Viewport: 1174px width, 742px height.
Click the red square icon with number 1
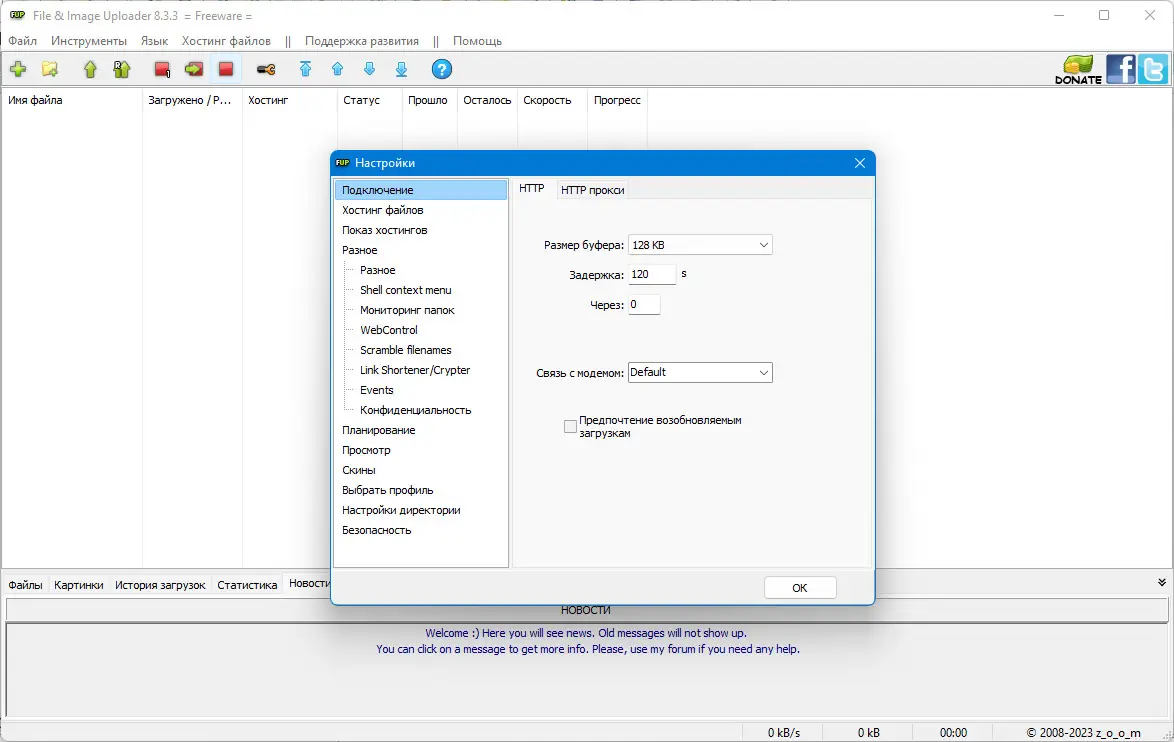point(162,70)
